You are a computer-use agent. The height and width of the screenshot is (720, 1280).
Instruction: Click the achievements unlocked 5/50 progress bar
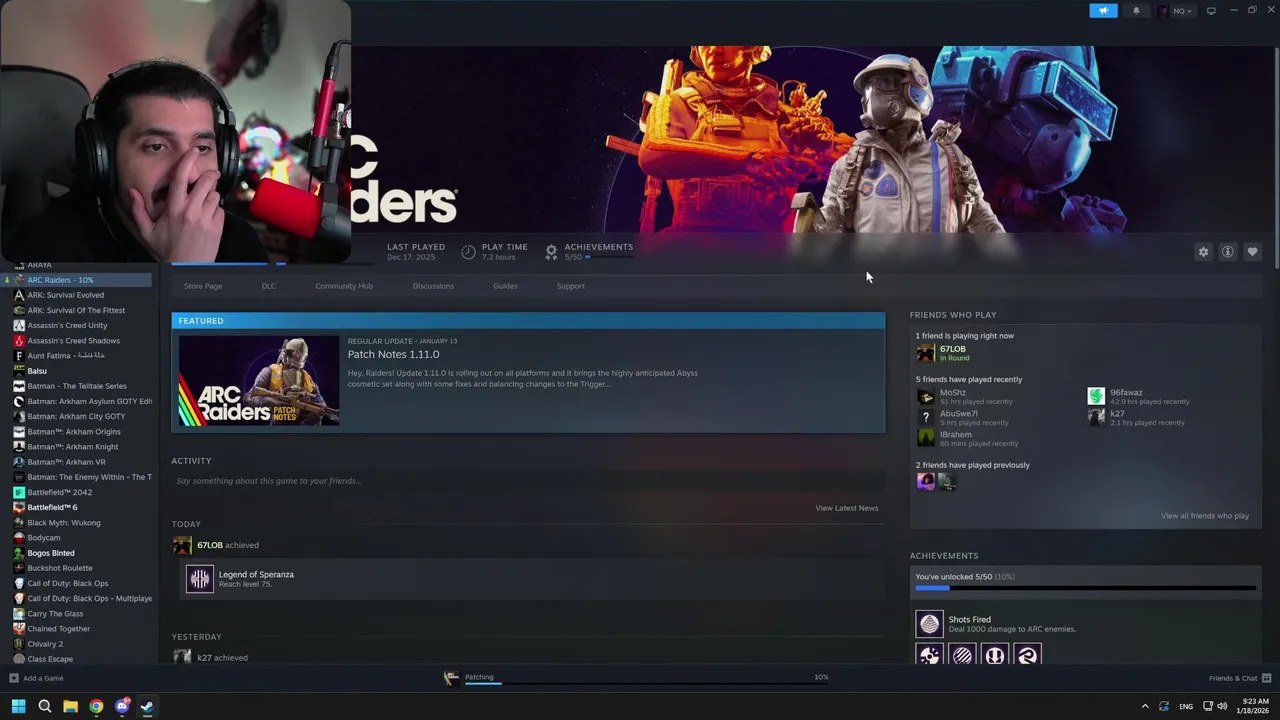pyautogui.click(x=1085, y=588)
